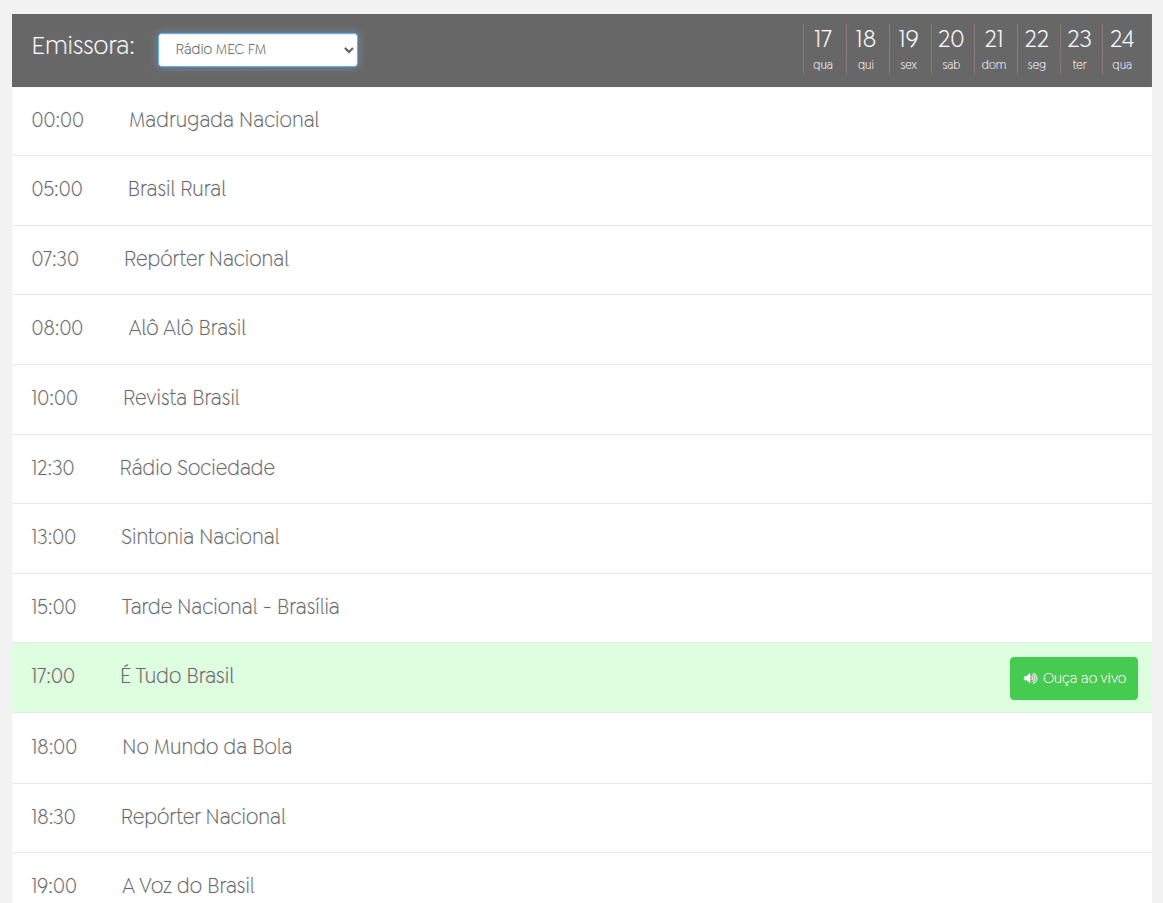Click Repórter Nacional at 18:30

(x=203, y=817)
